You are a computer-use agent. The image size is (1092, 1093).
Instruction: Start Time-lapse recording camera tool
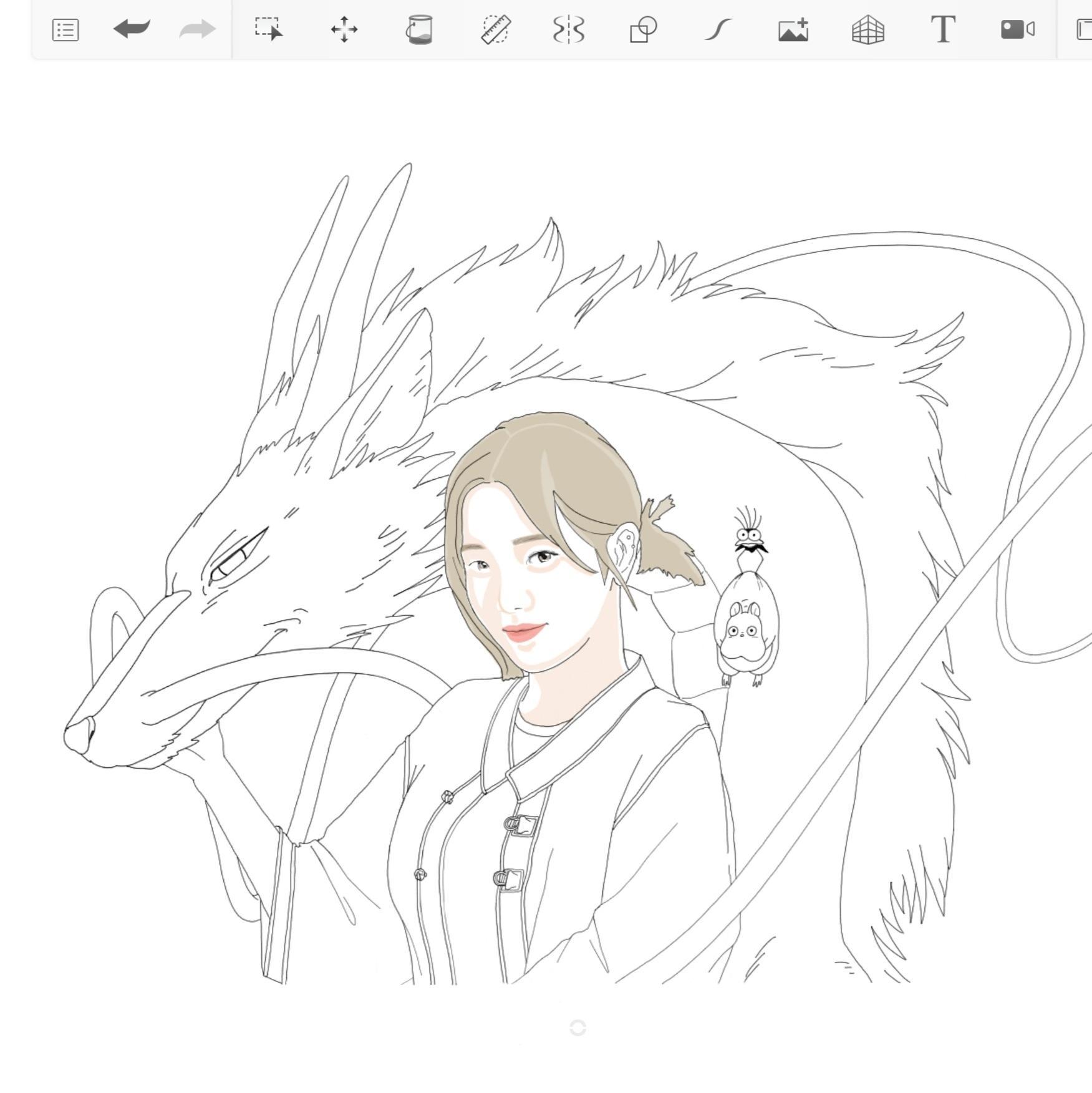click(x=1018, y=29)
